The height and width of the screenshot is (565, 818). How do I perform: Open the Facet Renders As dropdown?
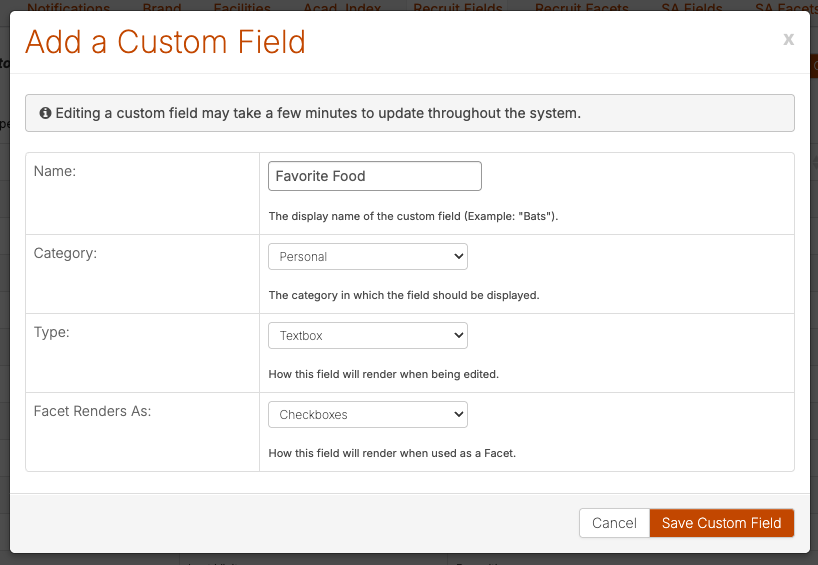368,414
